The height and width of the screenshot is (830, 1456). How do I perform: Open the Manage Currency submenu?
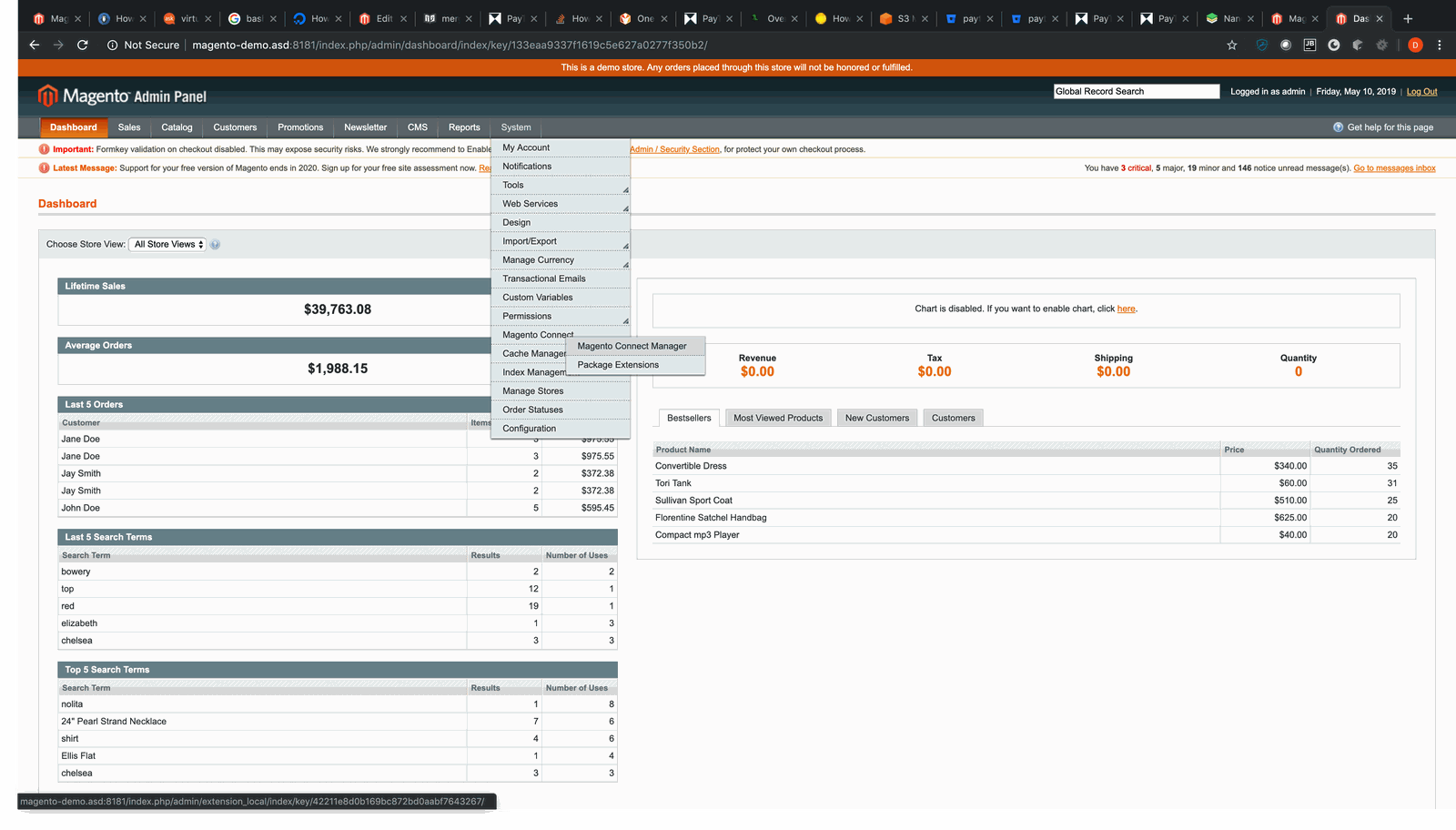[561, 260]
